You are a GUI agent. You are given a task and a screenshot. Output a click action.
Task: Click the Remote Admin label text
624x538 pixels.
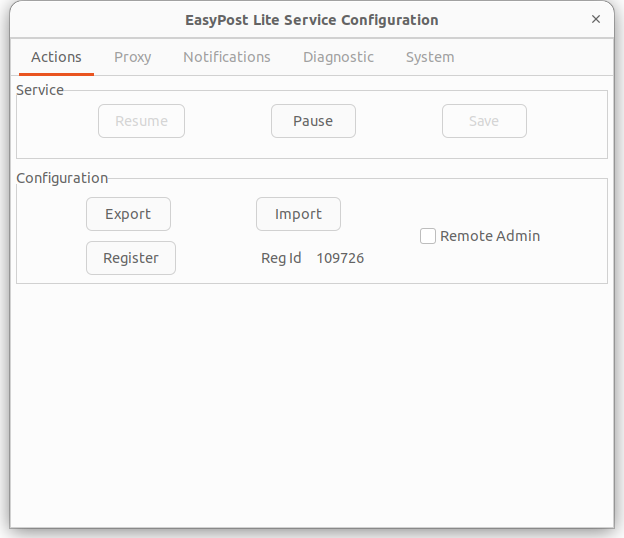pyautogui.click(x=490, y=236)
